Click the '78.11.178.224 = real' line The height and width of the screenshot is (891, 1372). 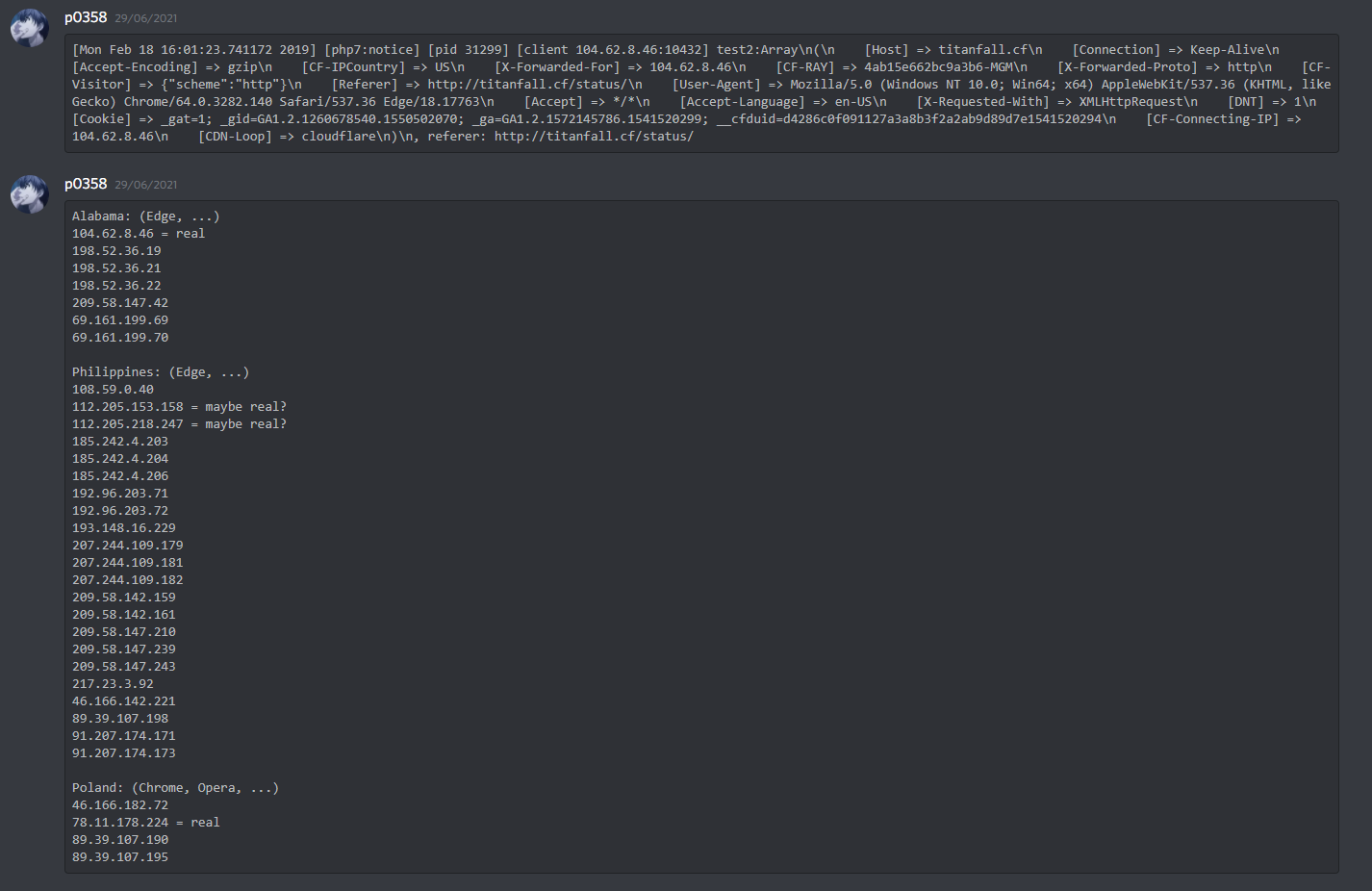(x=145, y=823)
